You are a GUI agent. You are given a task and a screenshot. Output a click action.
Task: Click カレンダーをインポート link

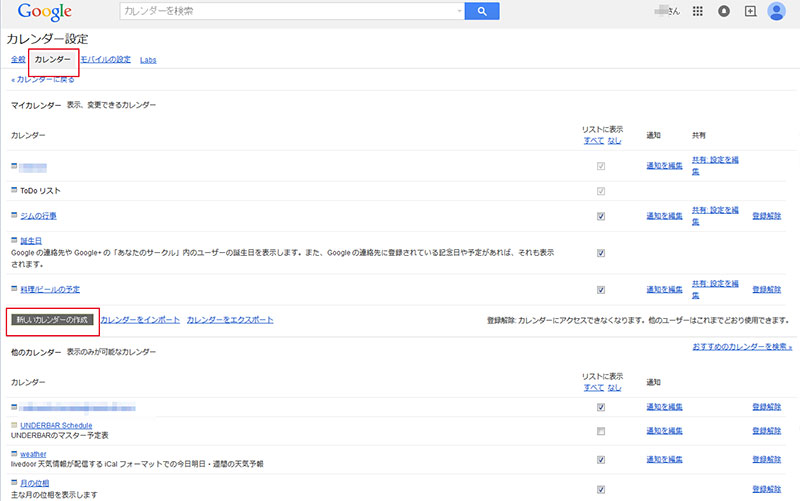pos(140,320)
